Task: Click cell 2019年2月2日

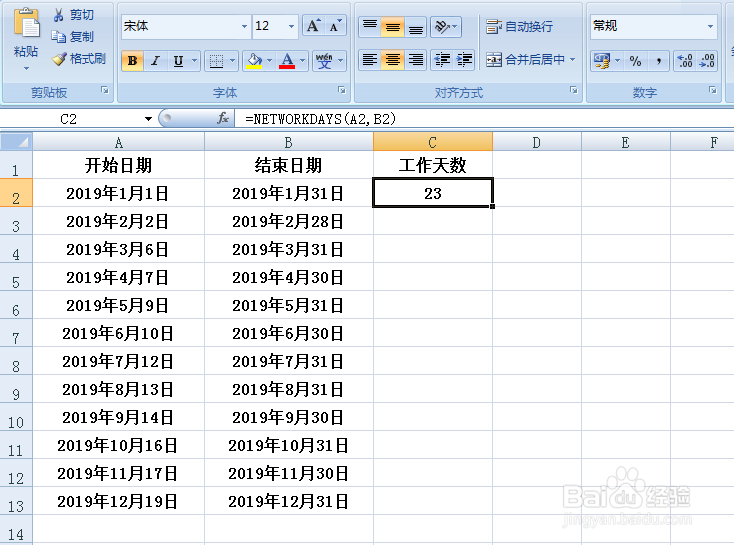Action: coord(118,221)
